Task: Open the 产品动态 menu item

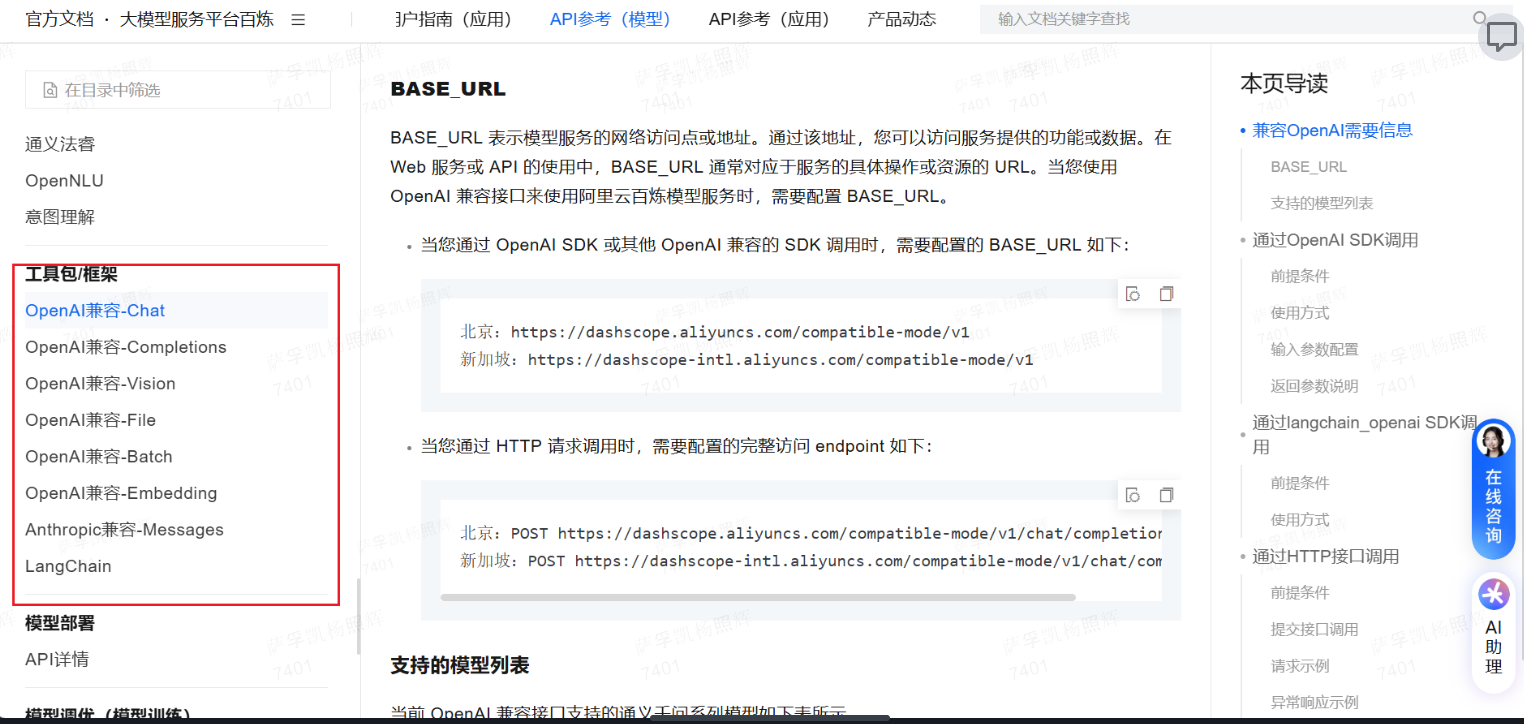Action: click(x=900, y=17)
